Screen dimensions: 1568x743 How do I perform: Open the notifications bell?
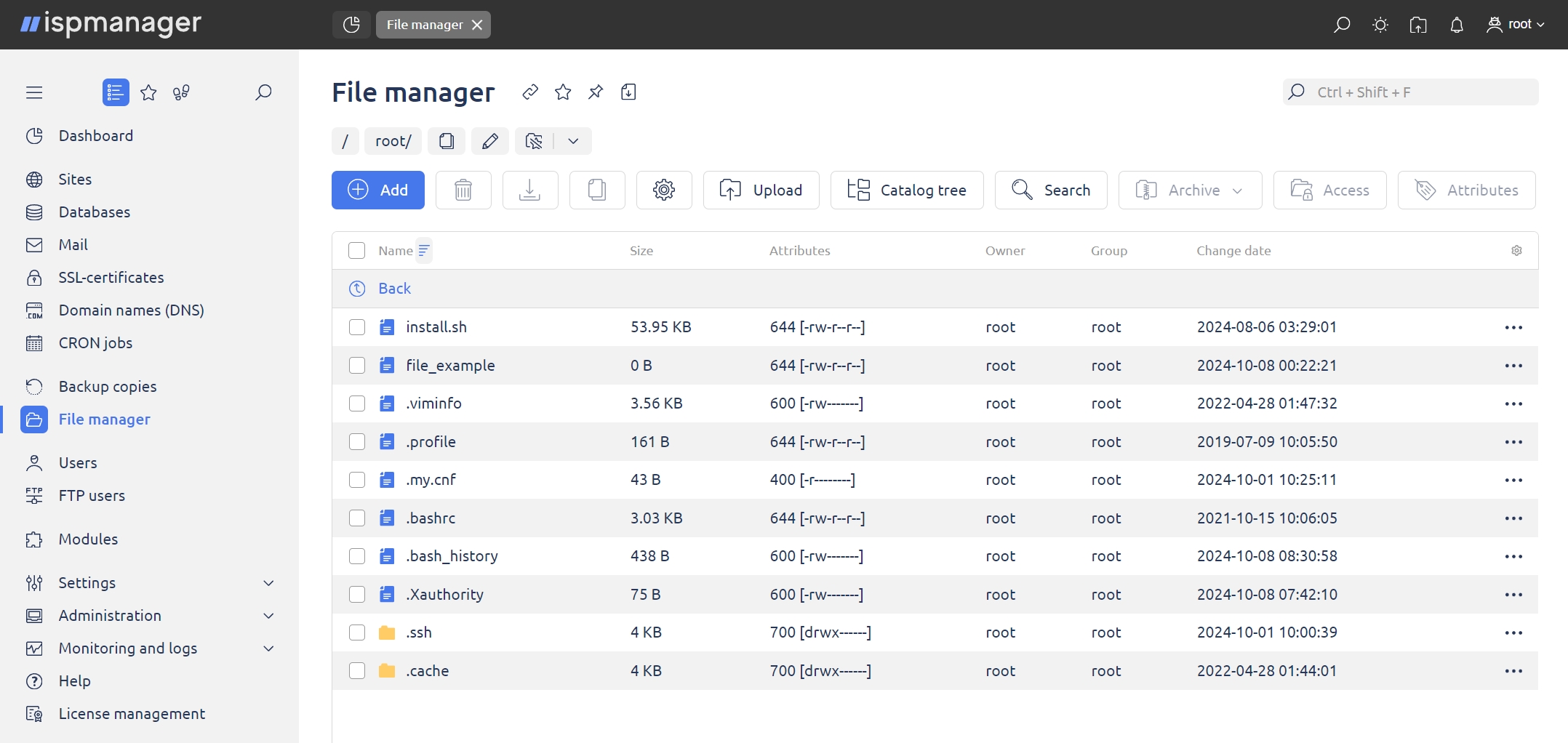click(x=1456, y=25)
